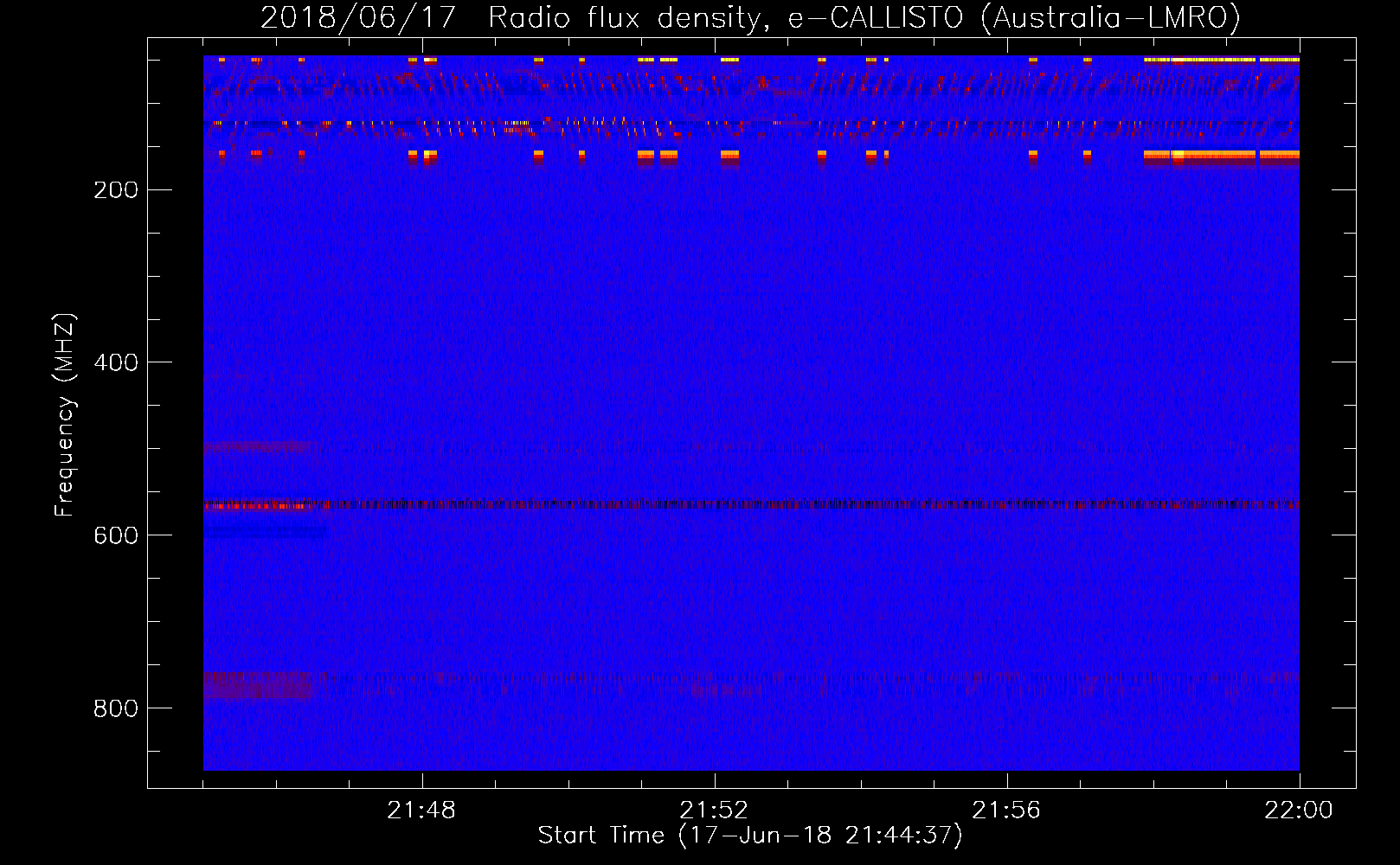Click the 21:56 time tick label
Image resolution: width=1400 pixels, height=865 pixels.
tap(1006, 811)
